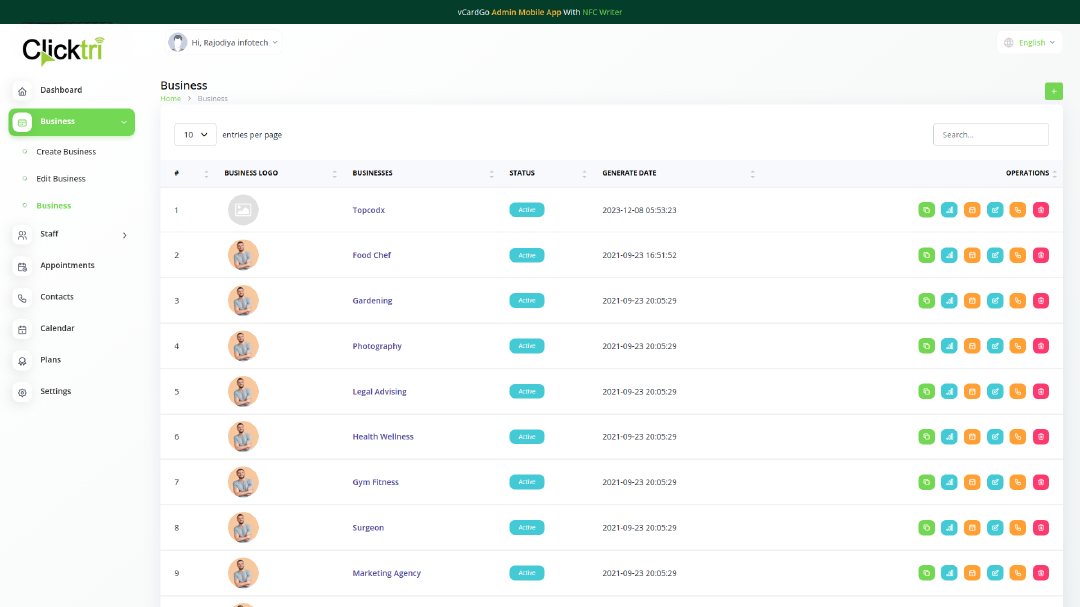Open the Rajodiya infotech user menu

[x=225, y=43]
